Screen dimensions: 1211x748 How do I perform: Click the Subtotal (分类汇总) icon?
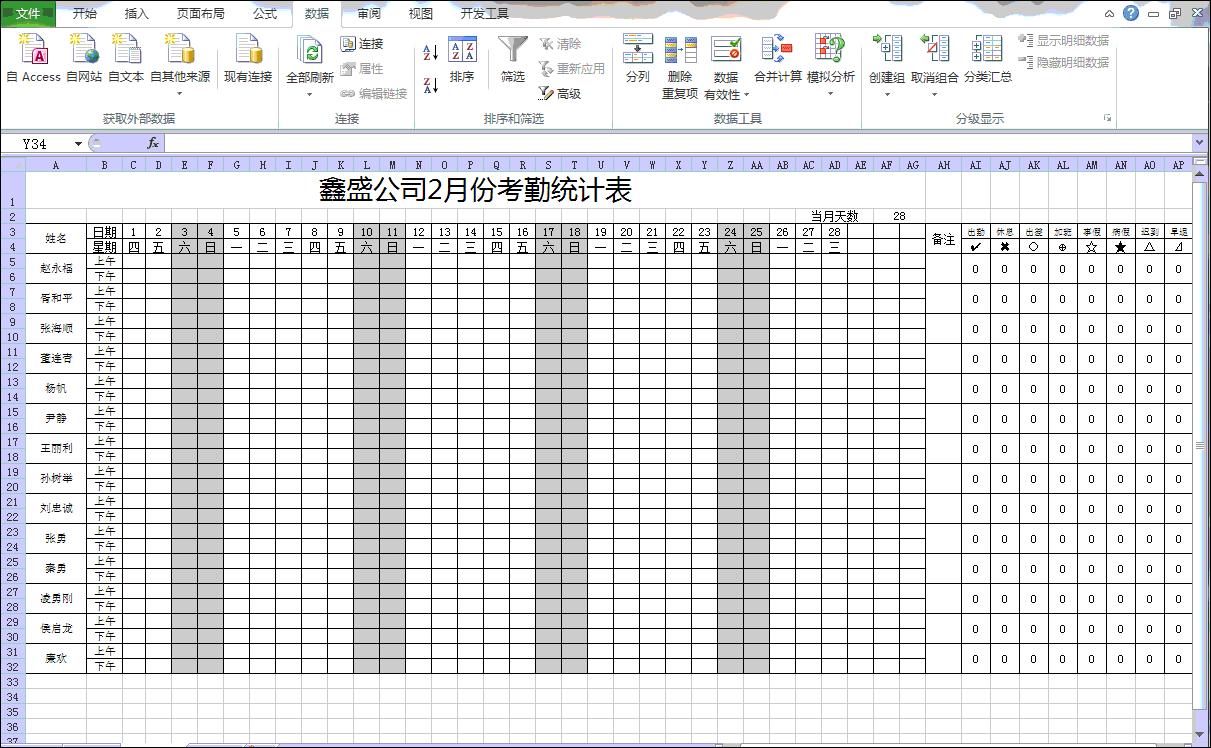pyautogui.click(x=986, y=60)
